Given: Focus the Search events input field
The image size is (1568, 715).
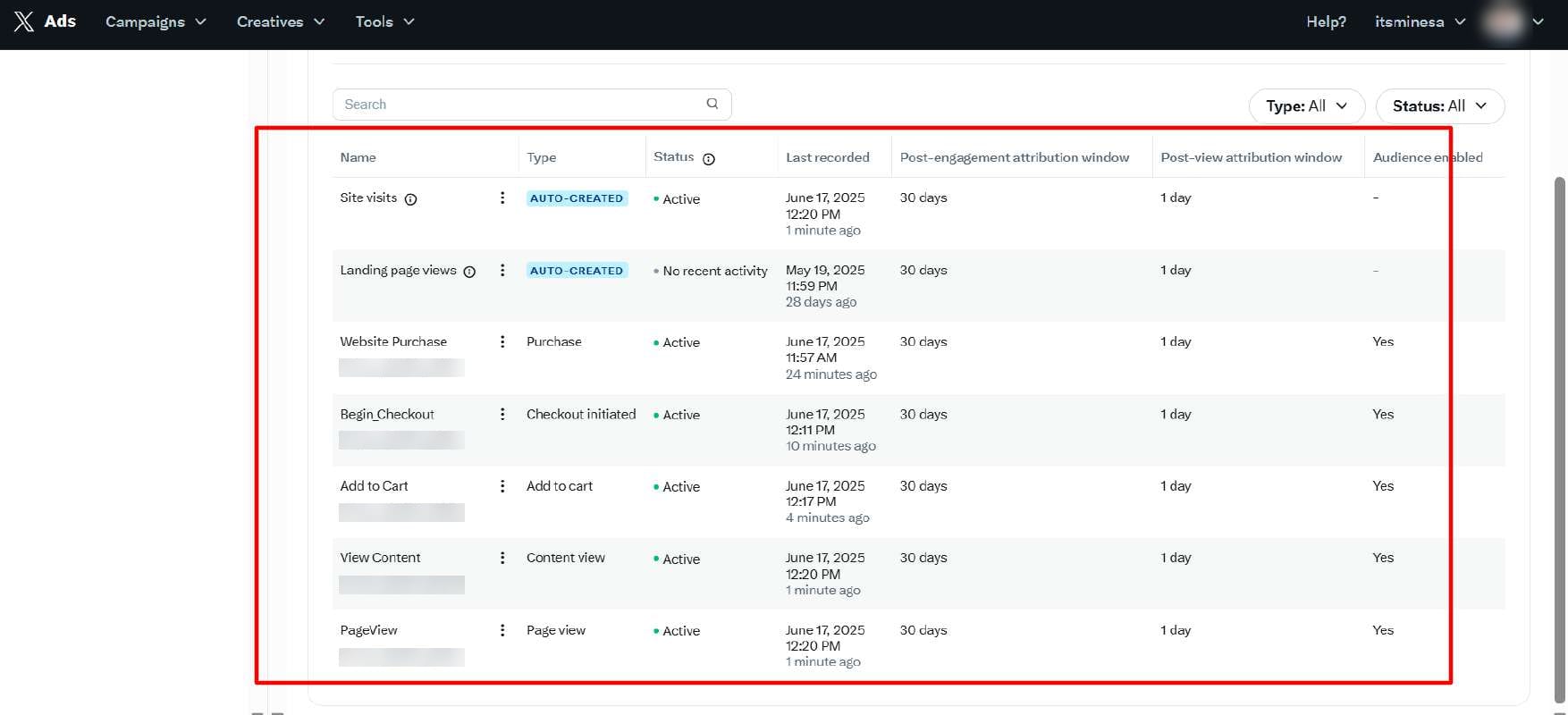Looking at the screenshot, I should click(x=531, y=104).
